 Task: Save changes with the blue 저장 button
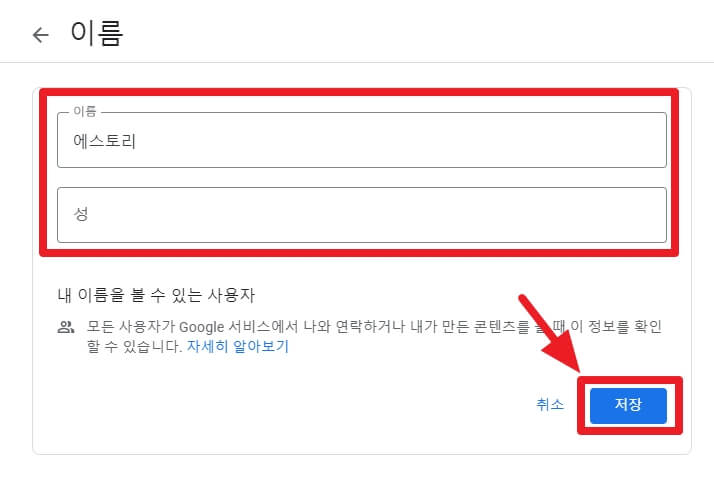pos(628,405)
